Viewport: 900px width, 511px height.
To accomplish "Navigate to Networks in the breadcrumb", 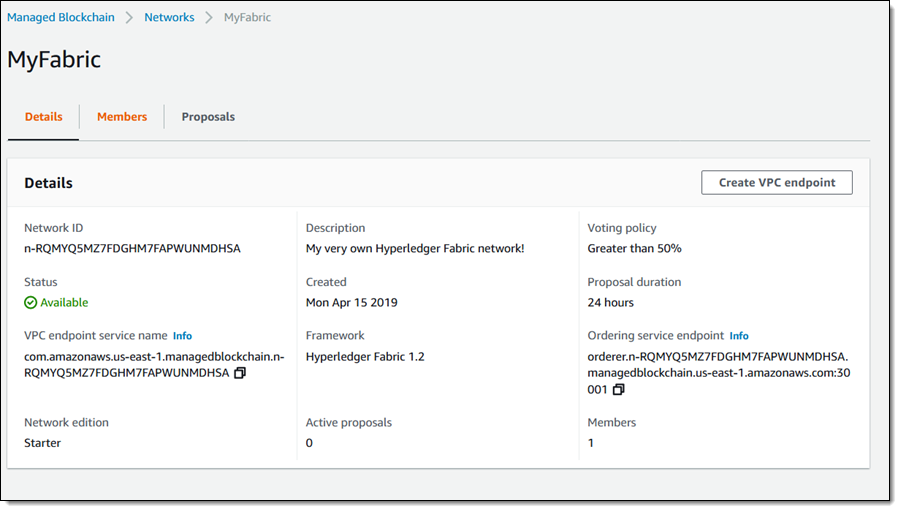I will click(x=169, y=18).
